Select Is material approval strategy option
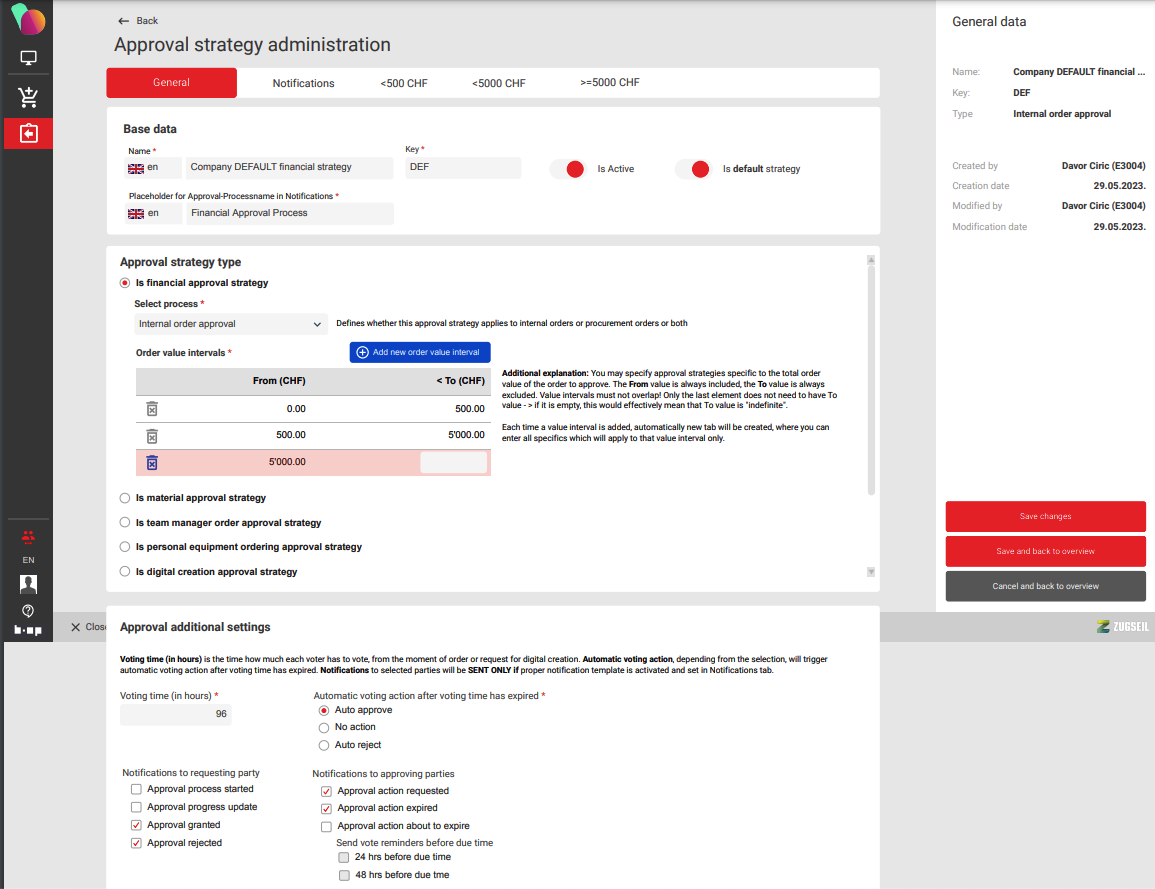 pos(125,498)
